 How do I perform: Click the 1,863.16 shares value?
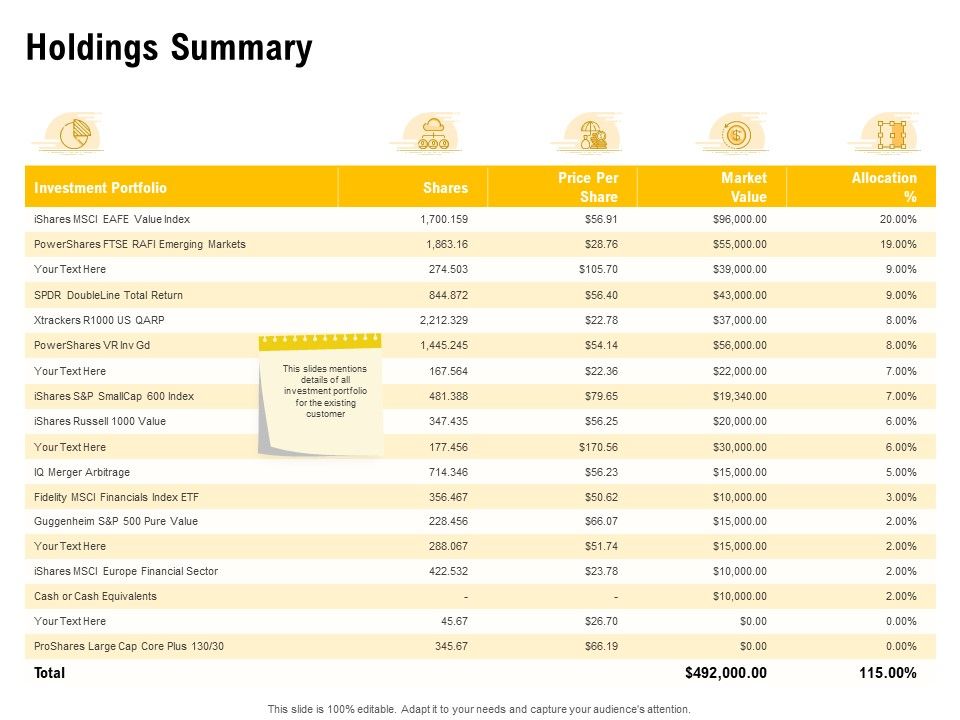(x=447, y=244)
